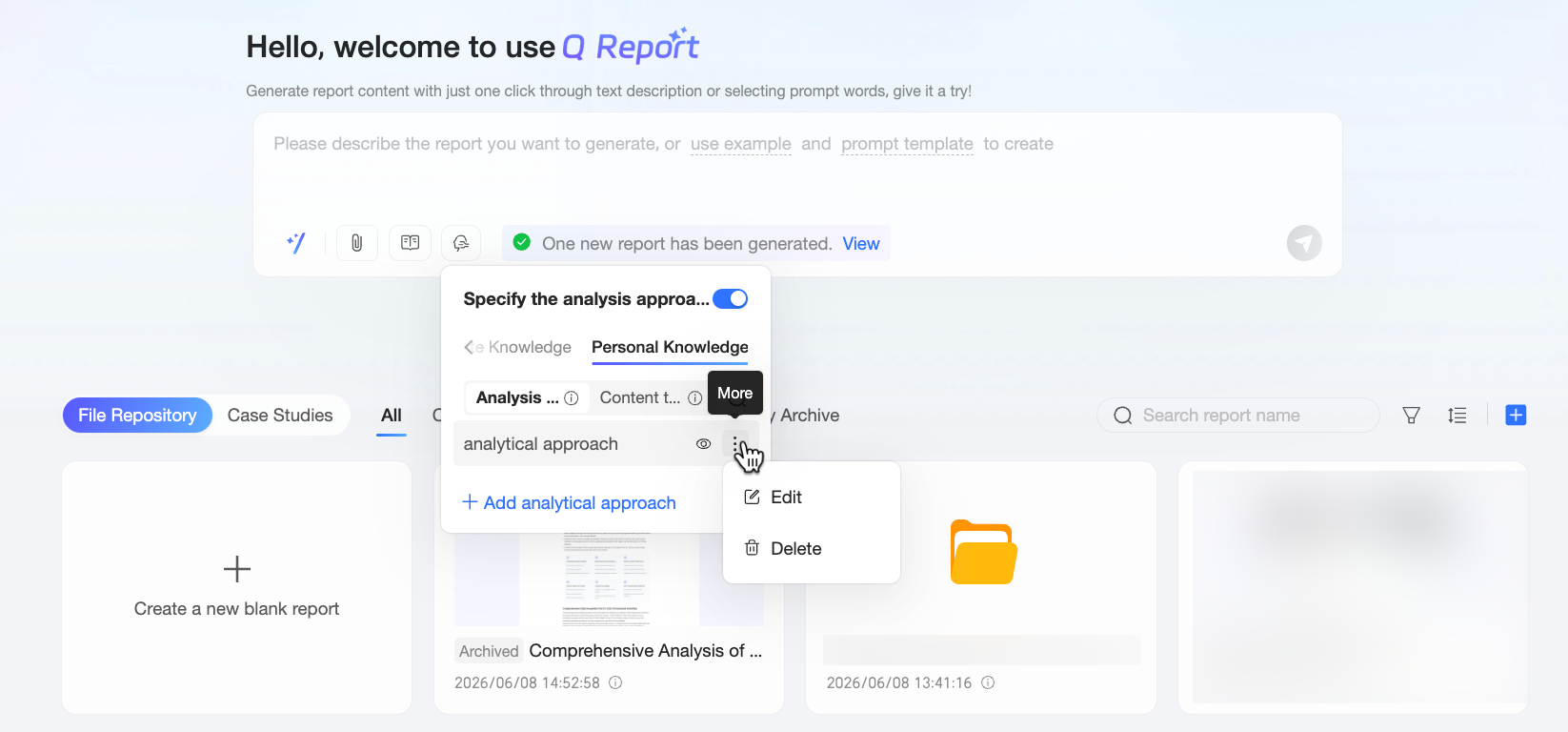The height and width of the screenshot is (732, 1568).
Task: Open the orange folder icon
Action: pos(983,552)
